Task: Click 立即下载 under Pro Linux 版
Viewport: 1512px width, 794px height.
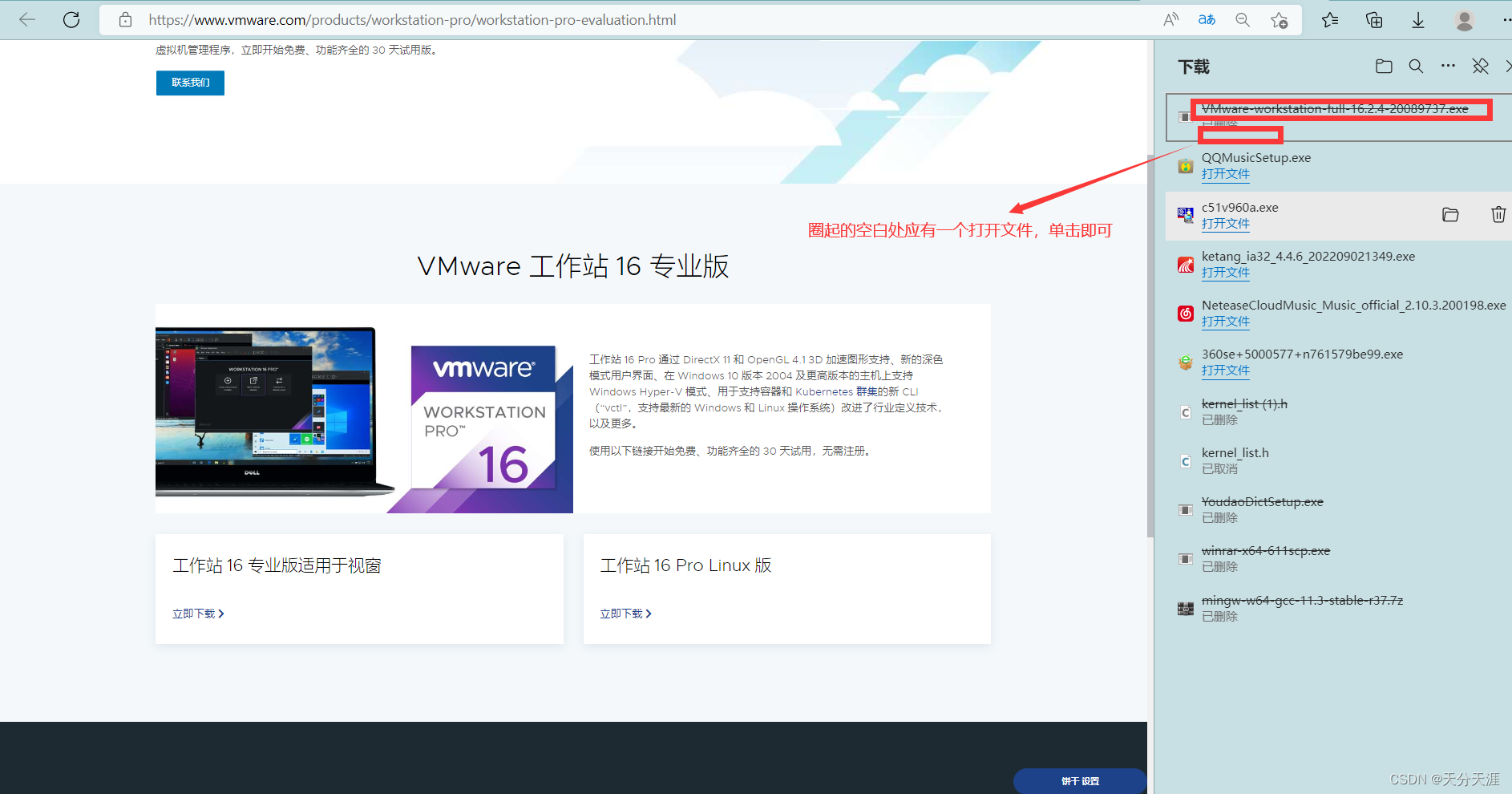Action: tap(625, 614)
